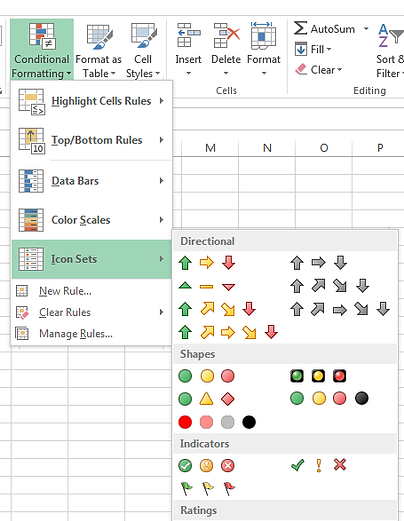This screenshot has height=521, width=404.
Task: Select the 3 Flags icon set
Action: [207, 488]
